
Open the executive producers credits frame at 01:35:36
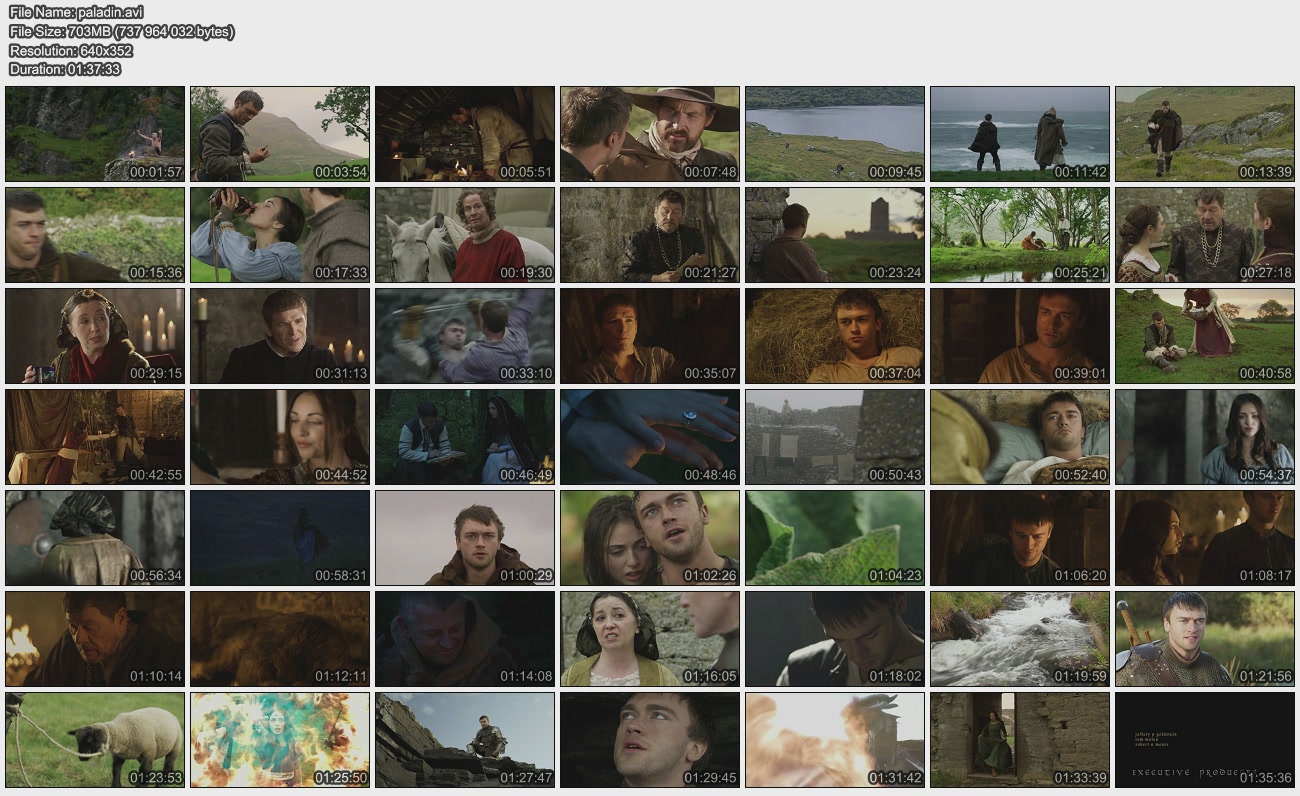click(x=1205, y=740)
